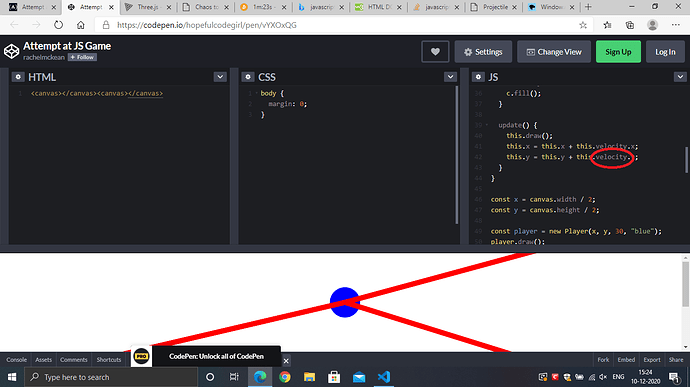Click the muted volume tray icon

click(x=603, y=377)
